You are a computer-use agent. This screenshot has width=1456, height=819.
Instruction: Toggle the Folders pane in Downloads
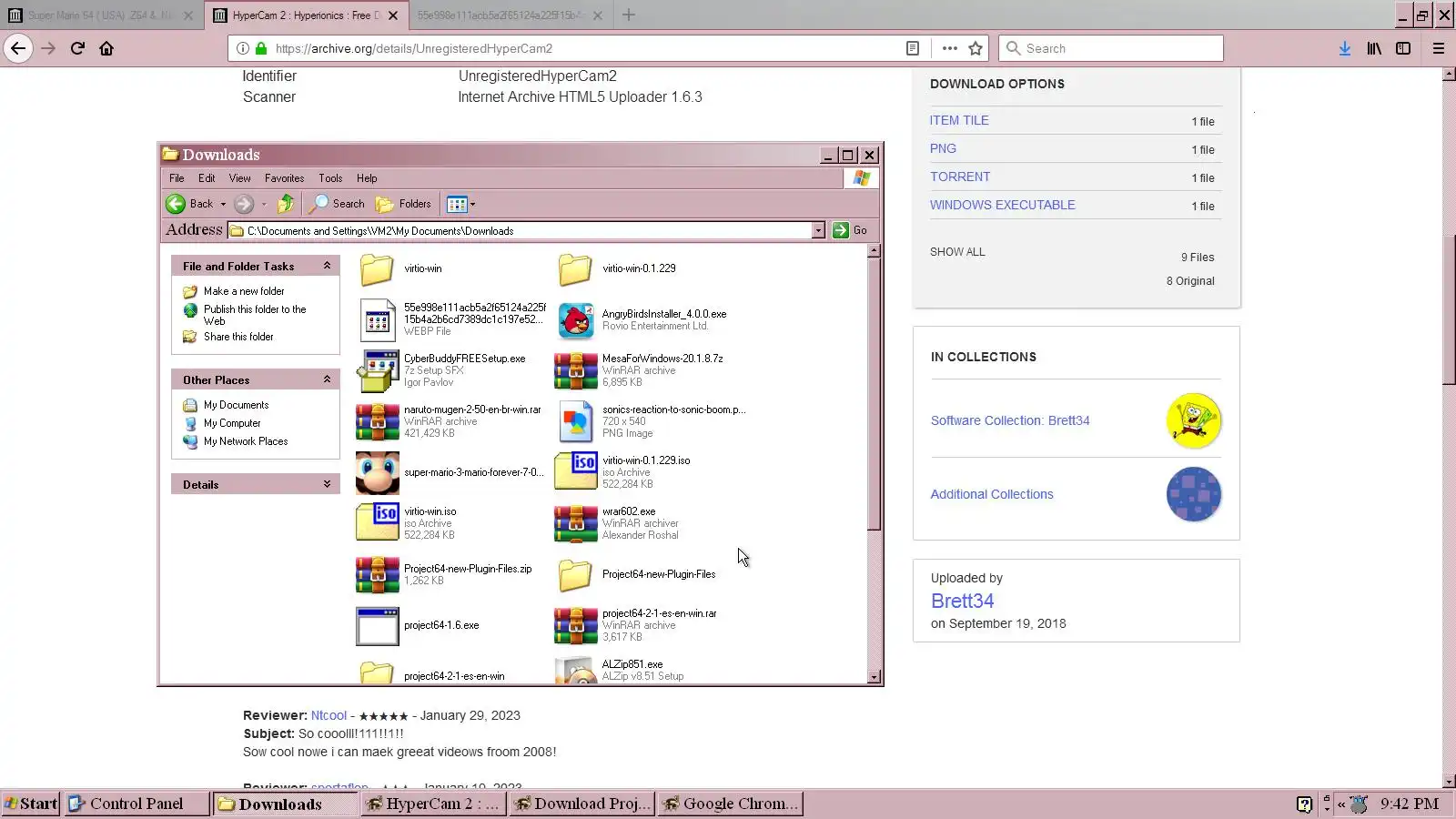[404, 204]
